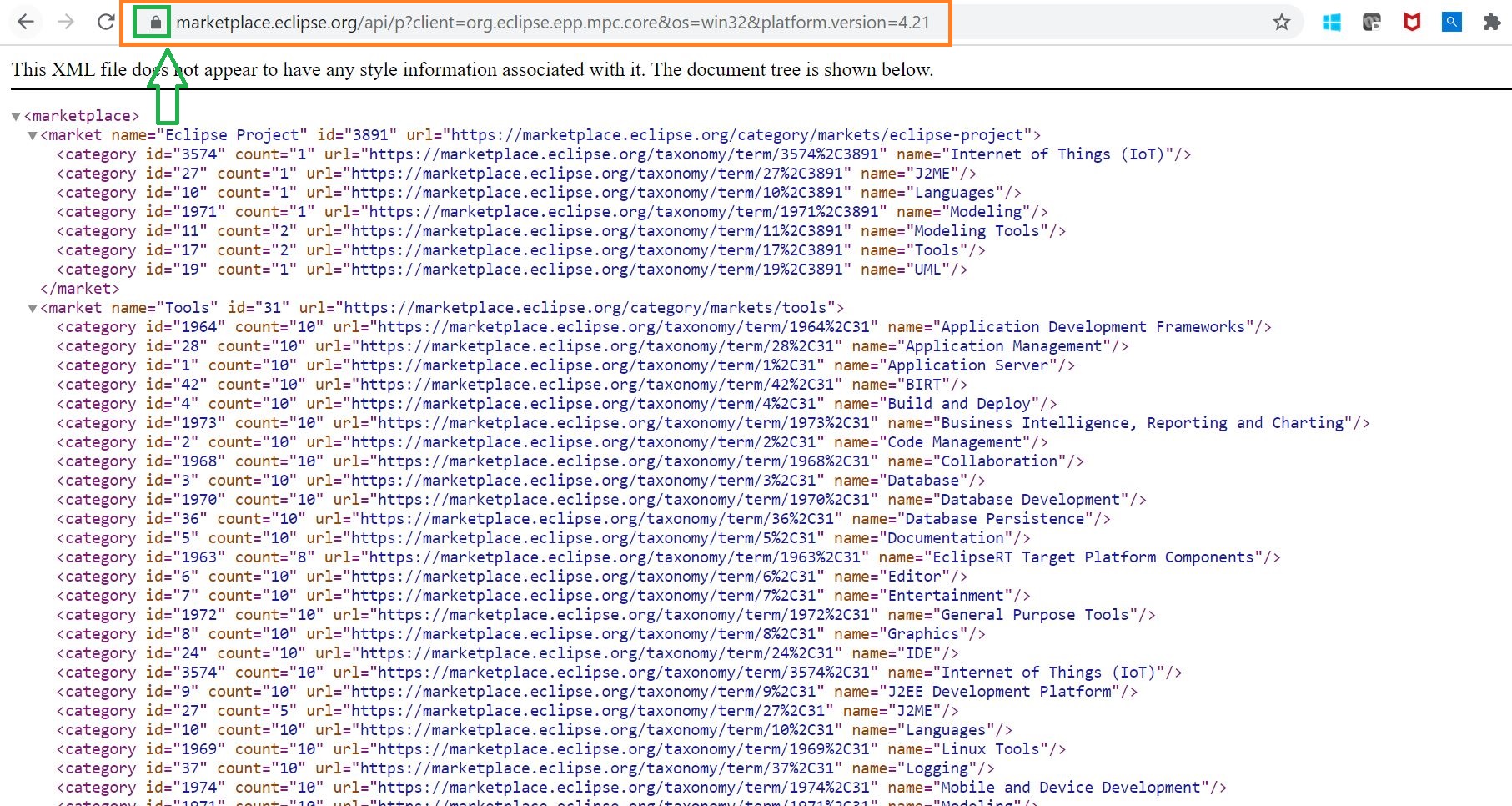The image size is (1512, 806).
Task: Click the Documentation category row
Action: 544,538
